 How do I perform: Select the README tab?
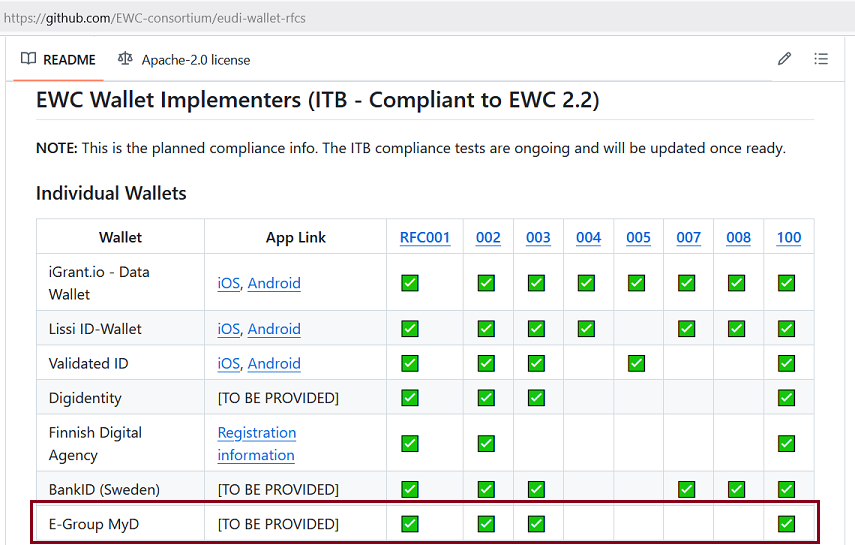tap(58, 59)
